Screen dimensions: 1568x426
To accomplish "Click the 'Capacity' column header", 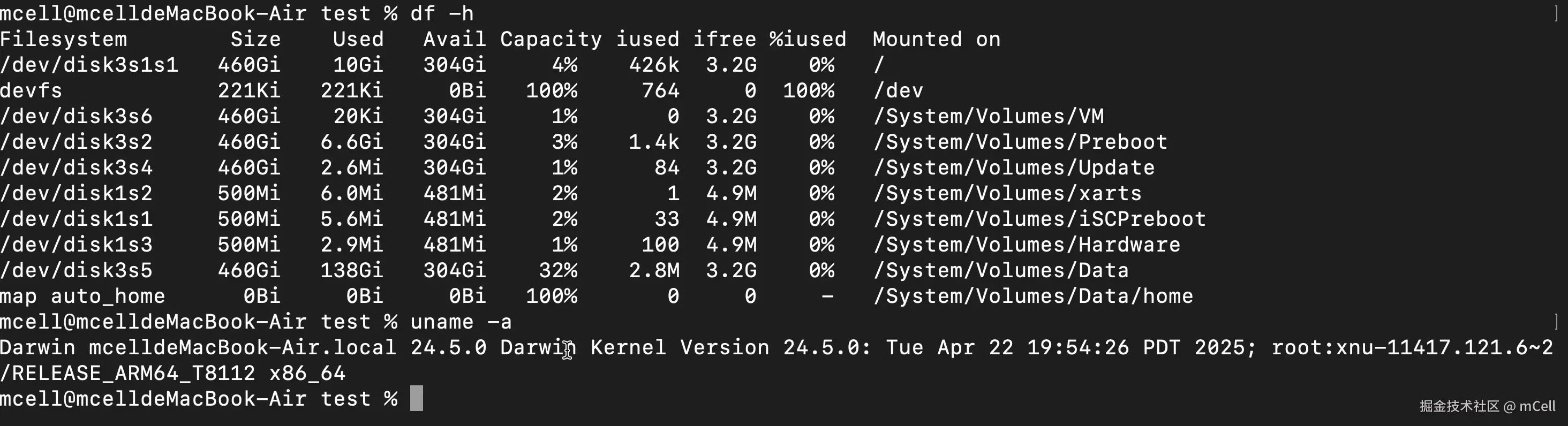I will point(552,40).
